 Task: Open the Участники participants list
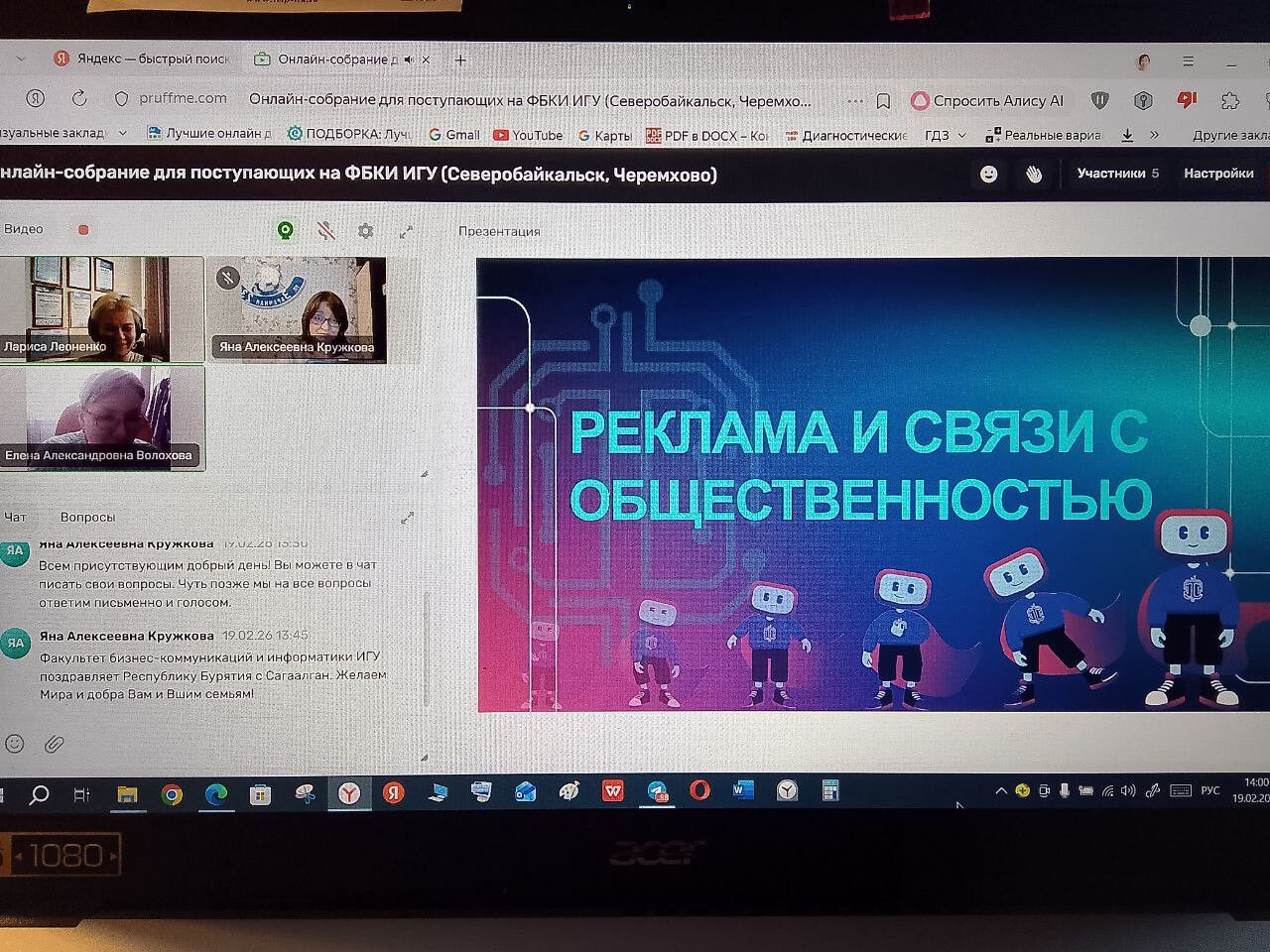(x=1117, y=174)
